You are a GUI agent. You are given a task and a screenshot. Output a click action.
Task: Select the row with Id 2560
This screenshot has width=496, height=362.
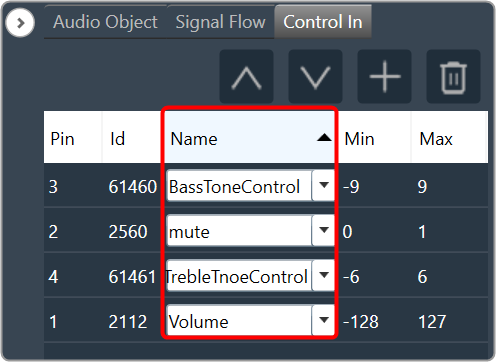click(x=266, y=231)
